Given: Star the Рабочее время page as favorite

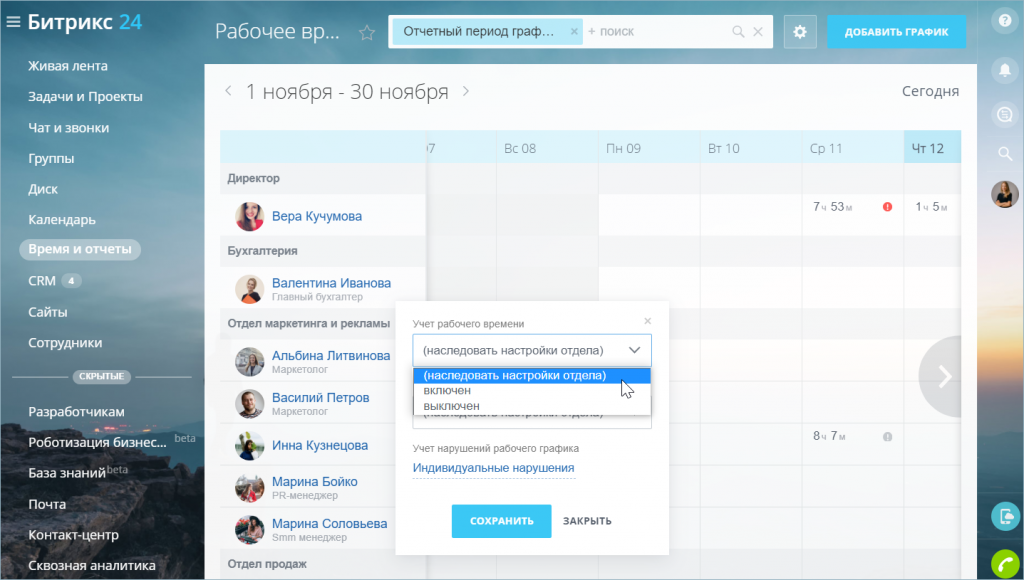Looking at the screenshot, I should (x=367, y=32).
